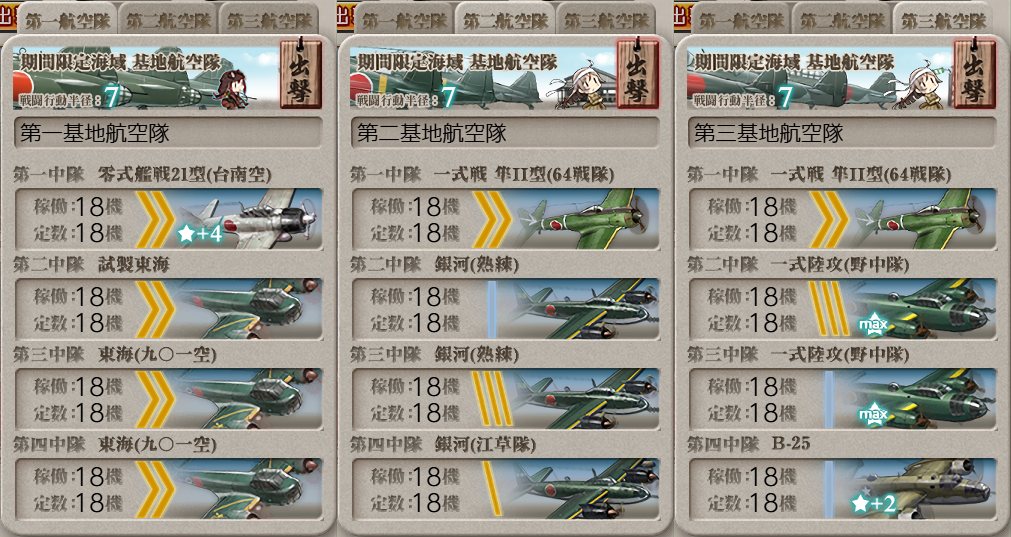Screen dimensions: 1011x537
Task: Select the 銀河(江草隊) aircraft in 第四中隊
Action: click(x=505, y=489)
